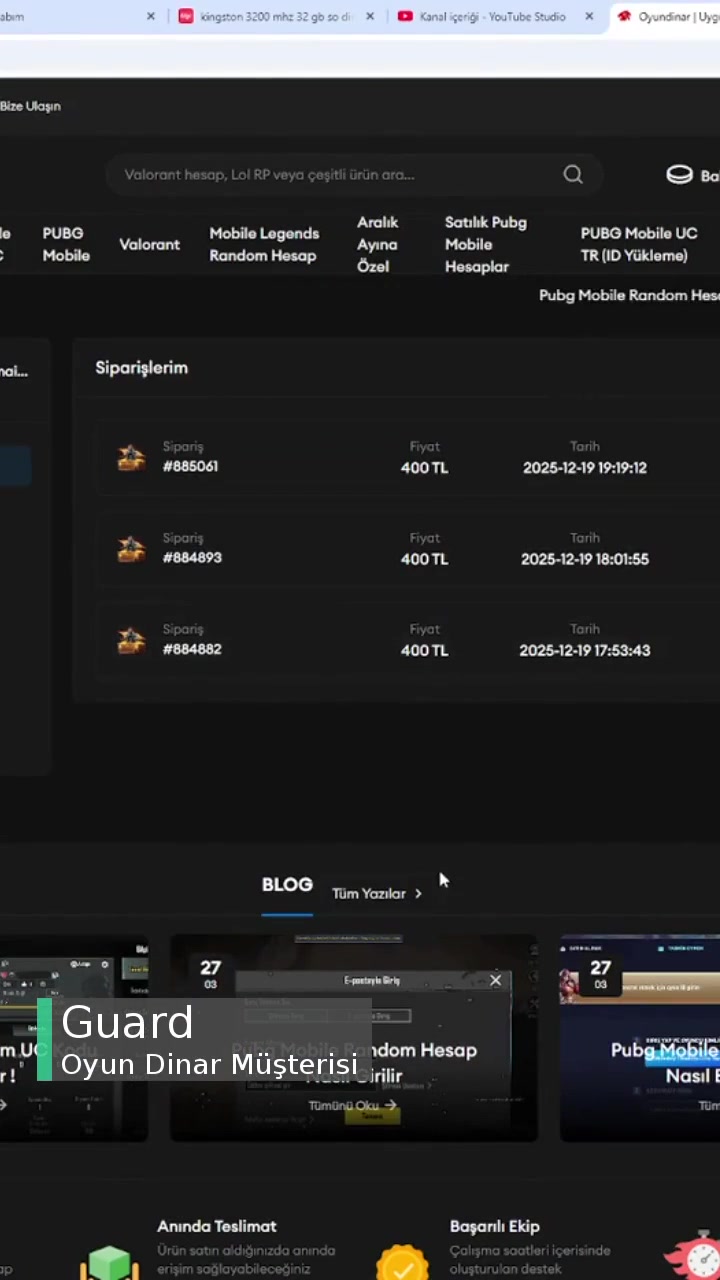Click date 2025-12-19 19:19:12

click(x=585, y=467)
